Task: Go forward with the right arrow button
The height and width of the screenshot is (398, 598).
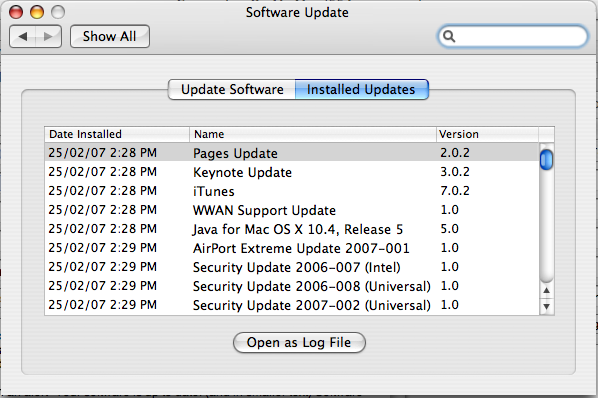Action: (x=48, y=37)
